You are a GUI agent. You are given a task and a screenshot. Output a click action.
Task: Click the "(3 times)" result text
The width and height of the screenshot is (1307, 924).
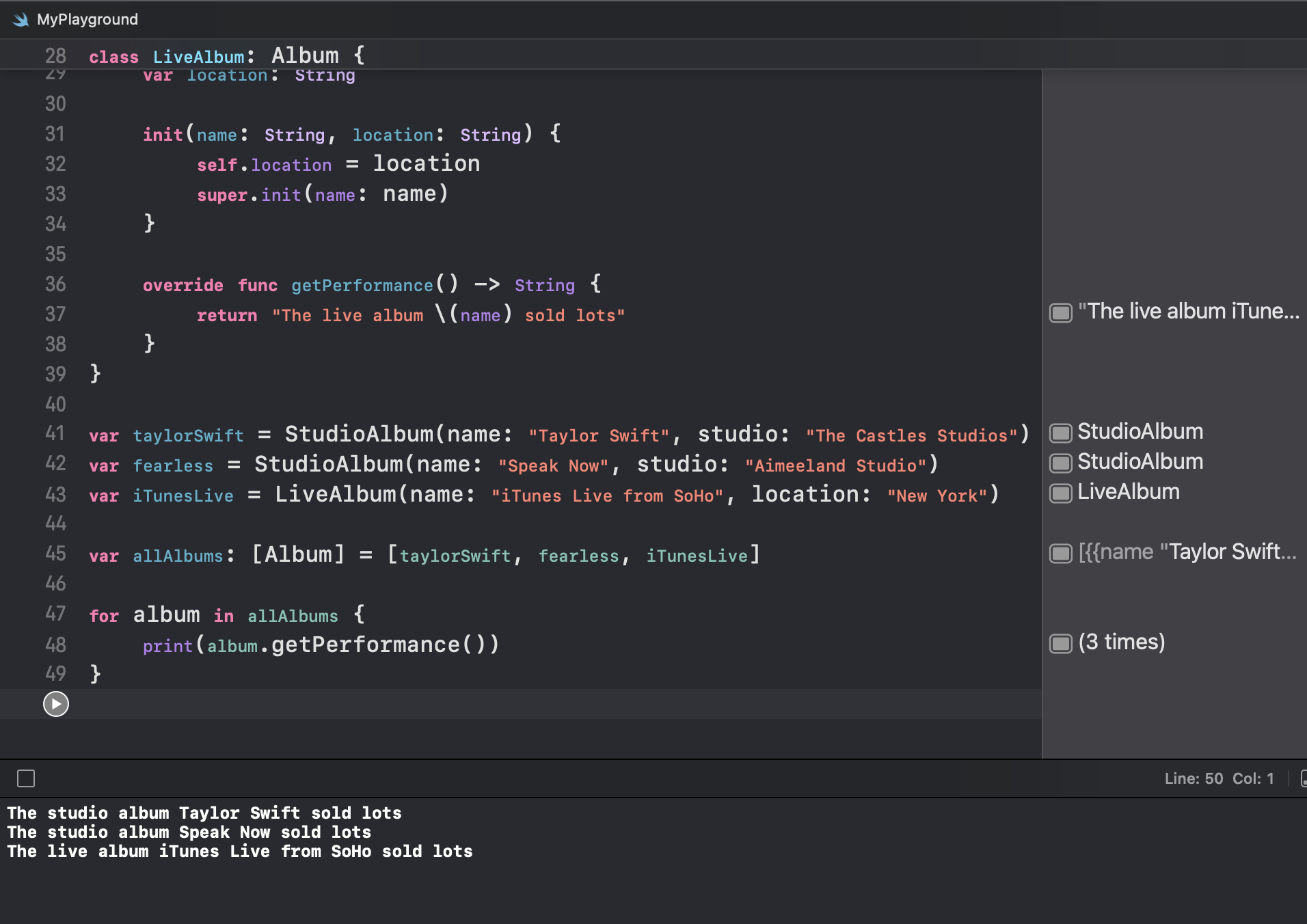pyautogui.click(x=1122, y=642)
